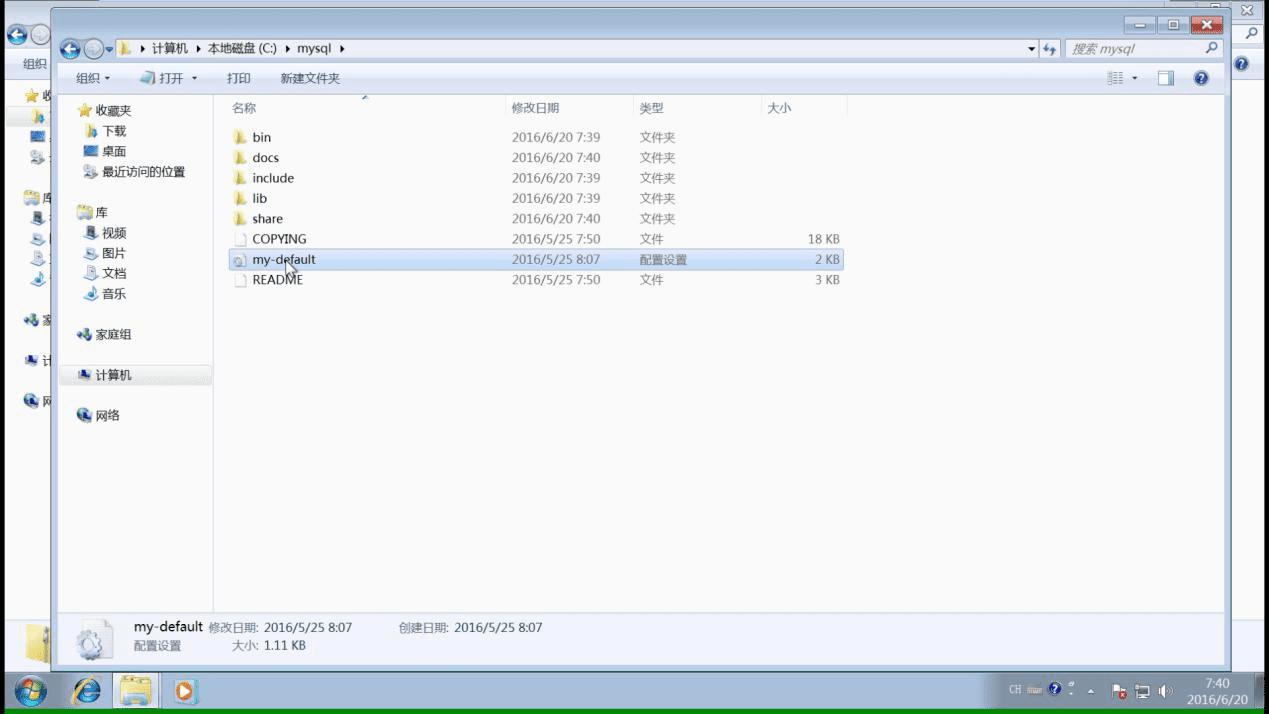Click the network status tray icon

point(1141,690)
